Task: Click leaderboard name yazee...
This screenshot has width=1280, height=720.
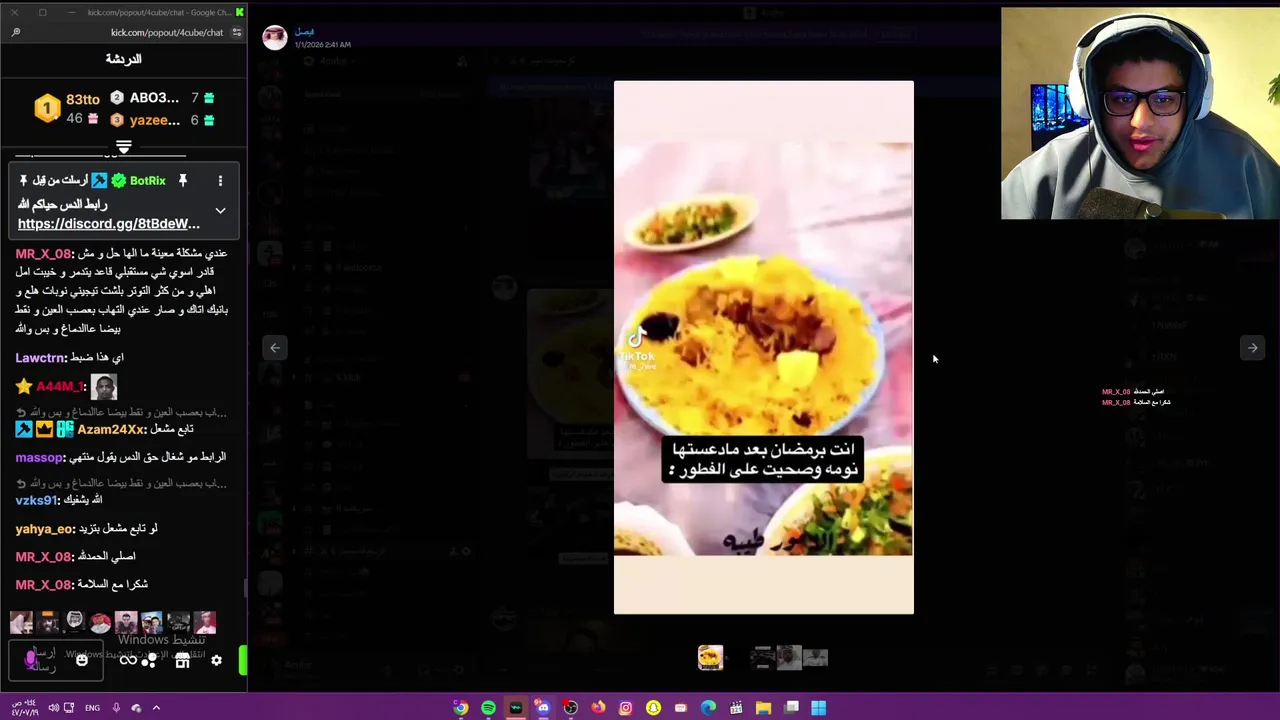Action: coord(154,120)
